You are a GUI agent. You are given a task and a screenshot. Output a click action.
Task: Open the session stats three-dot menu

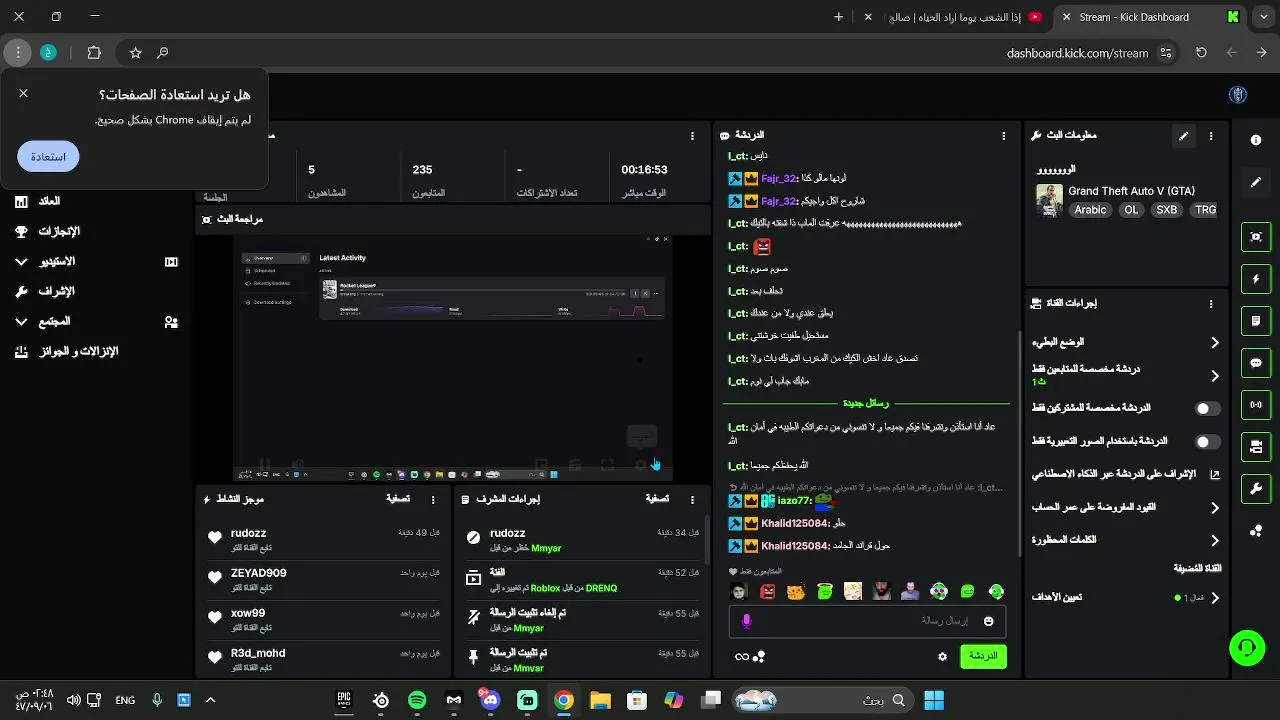click(692, 136)
